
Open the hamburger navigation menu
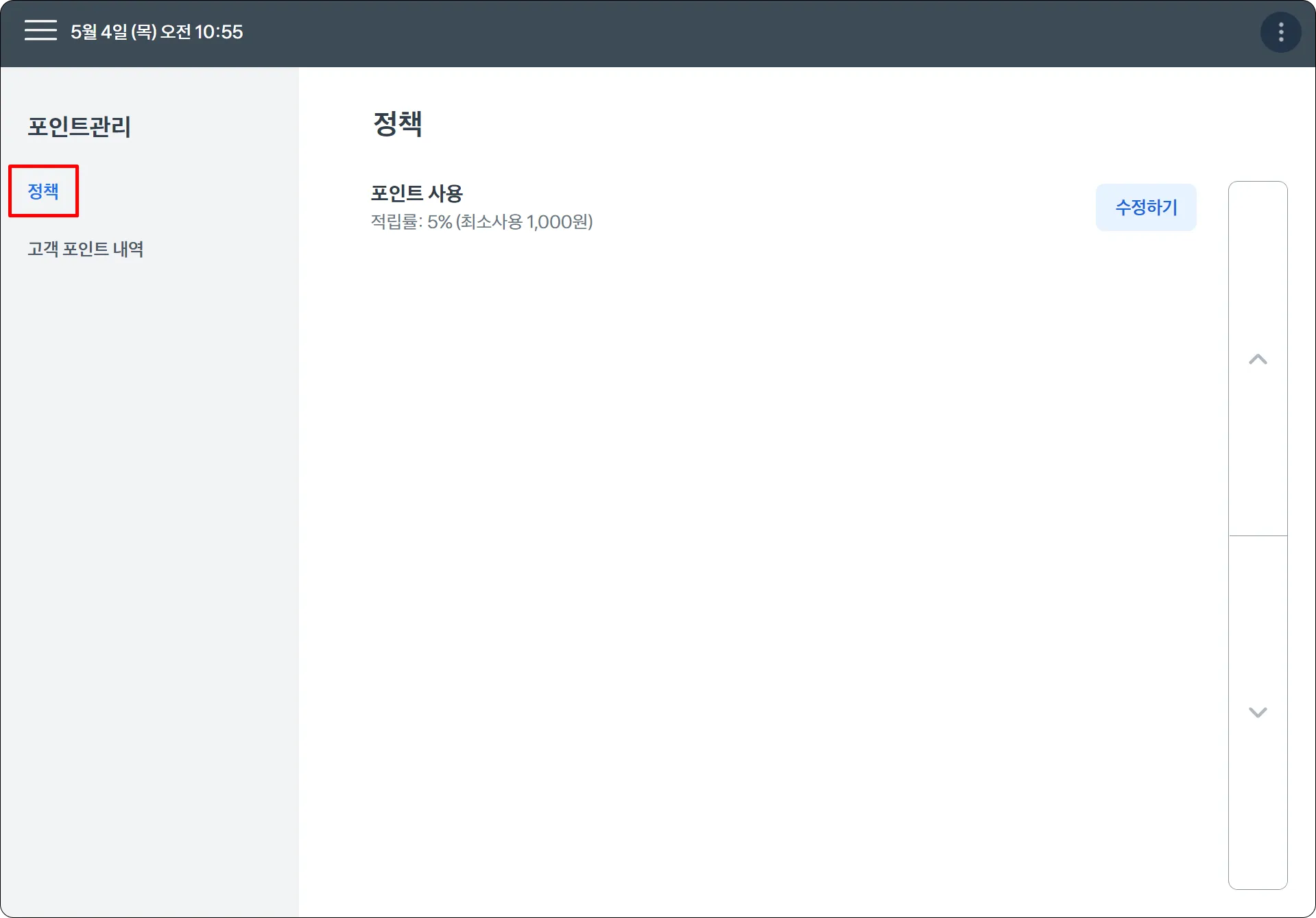pyautogui.click(x=40, y=31)
